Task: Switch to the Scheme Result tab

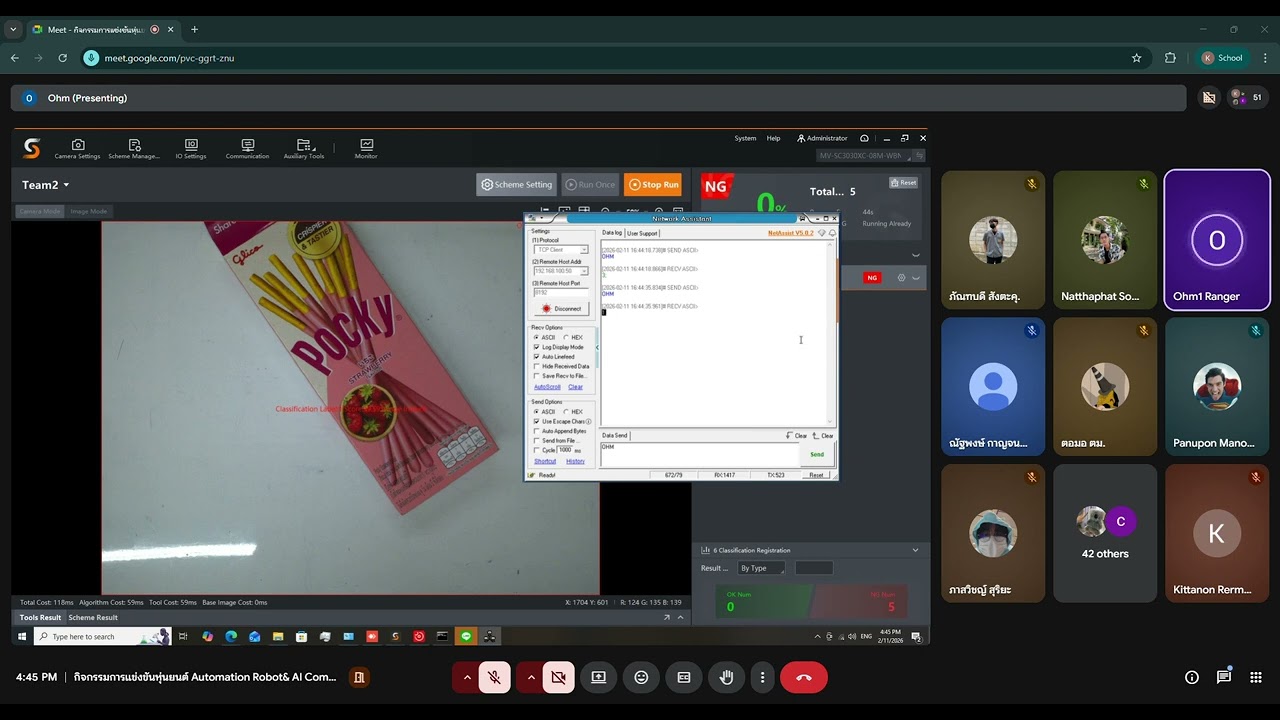Action: (x=93, y=617)
